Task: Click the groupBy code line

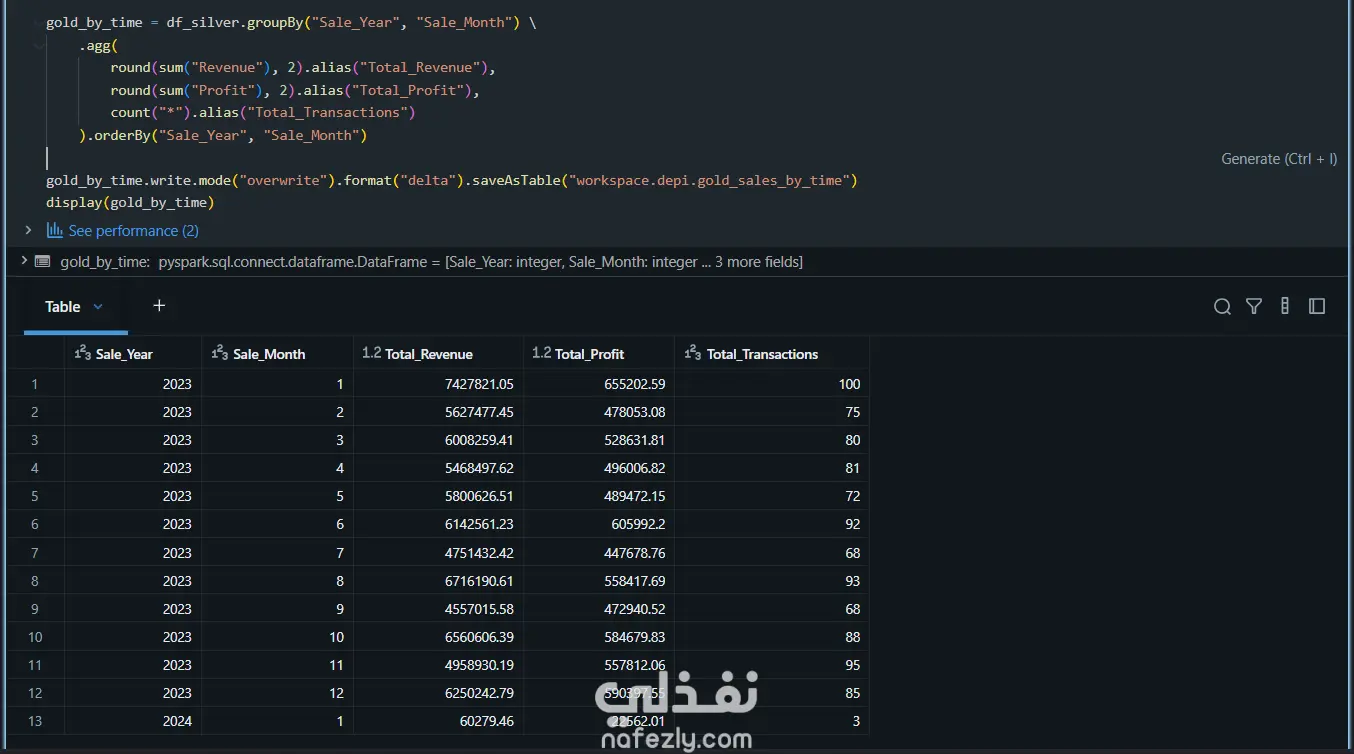Action: point(291,23)
